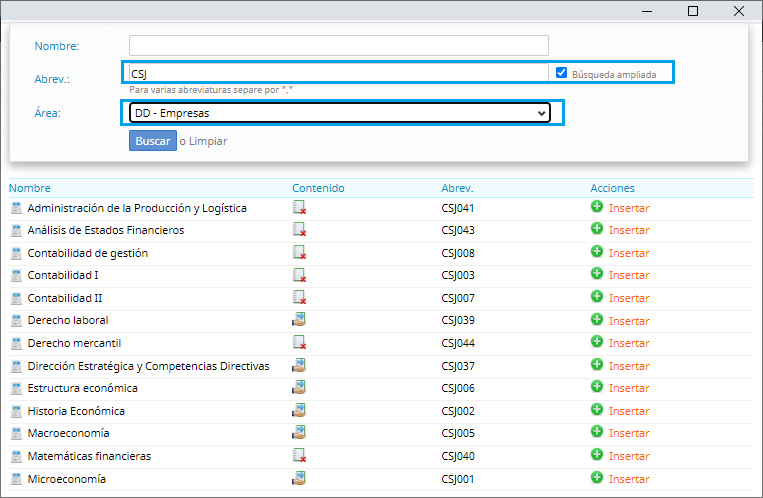Viewport: 763px width, 498px height.
Task: Click abbreviation CSJ008
Action: pos(457,253)
